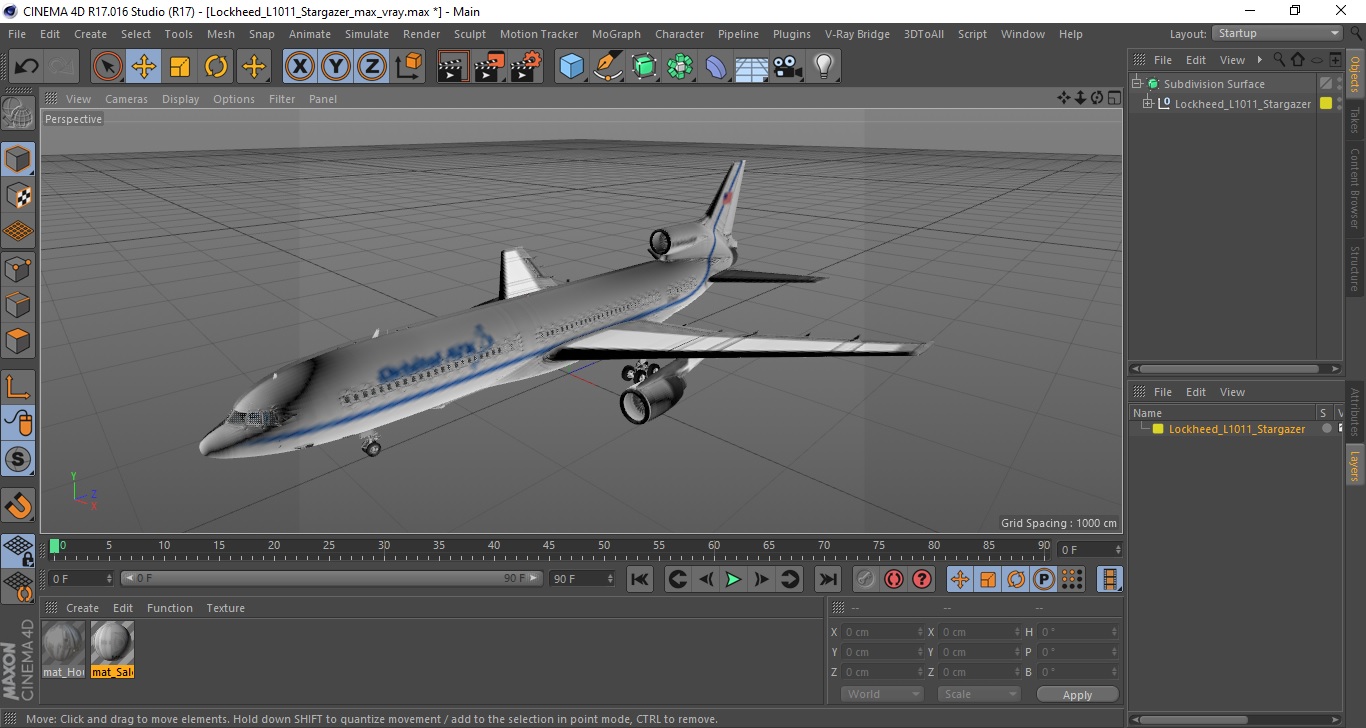Screen dimensions: 1366x728
Task: Toggle record active objects button
Action: pyautogui.click(x=866, y=579)
